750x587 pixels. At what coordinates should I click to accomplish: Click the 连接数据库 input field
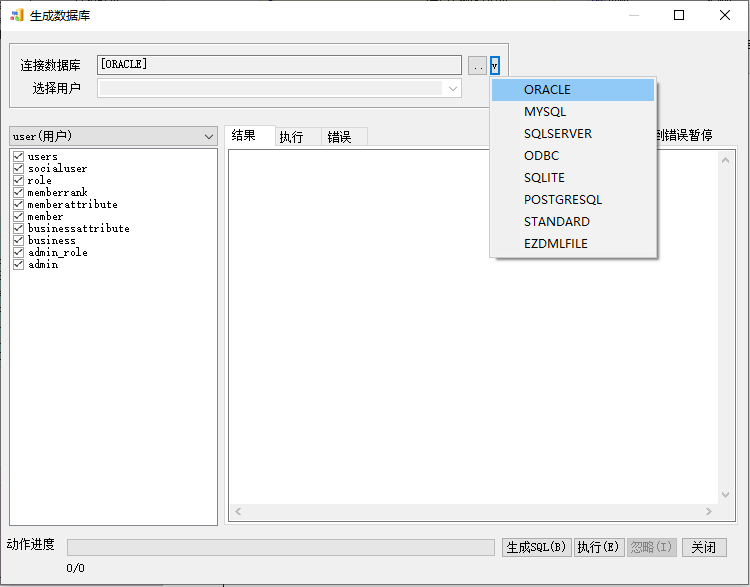tap(279, 65)
